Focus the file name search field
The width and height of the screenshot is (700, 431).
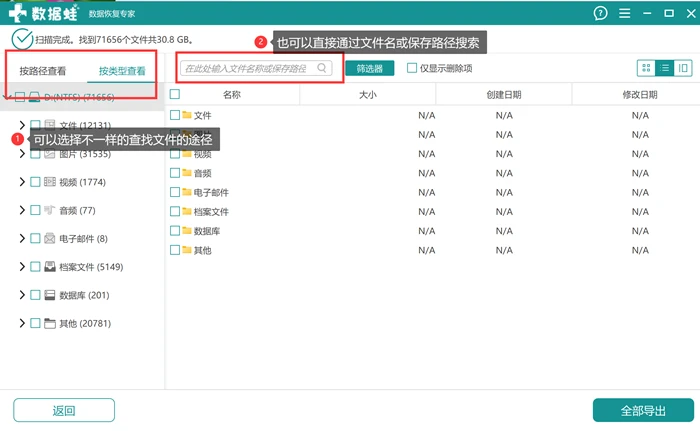256,68
